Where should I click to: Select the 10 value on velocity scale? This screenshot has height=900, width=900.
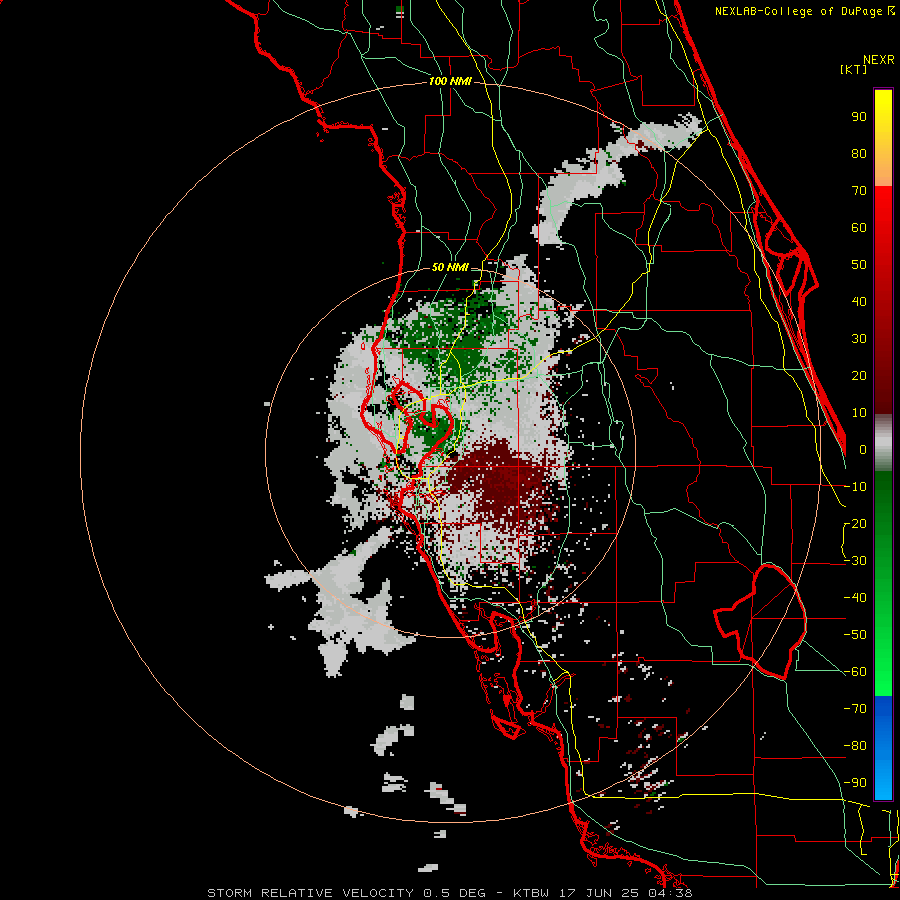[x=859, y=413]
